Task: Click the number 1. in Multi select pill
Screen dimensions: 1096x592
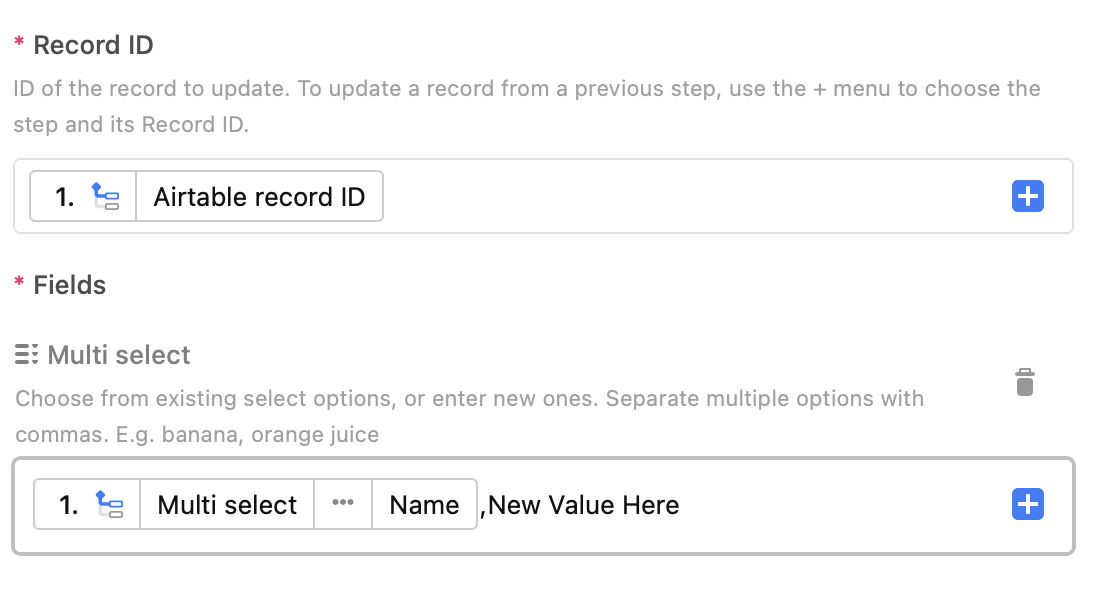Action: point(68,505)
